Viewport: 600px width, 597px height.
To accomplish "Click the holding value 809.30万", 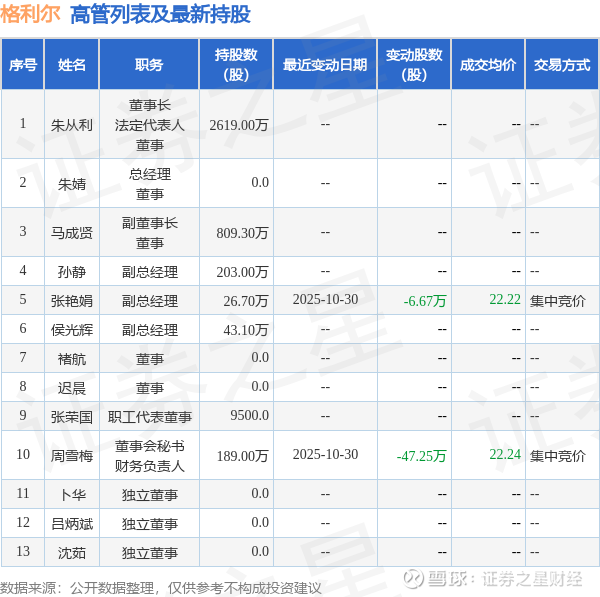I will [242, 233].
